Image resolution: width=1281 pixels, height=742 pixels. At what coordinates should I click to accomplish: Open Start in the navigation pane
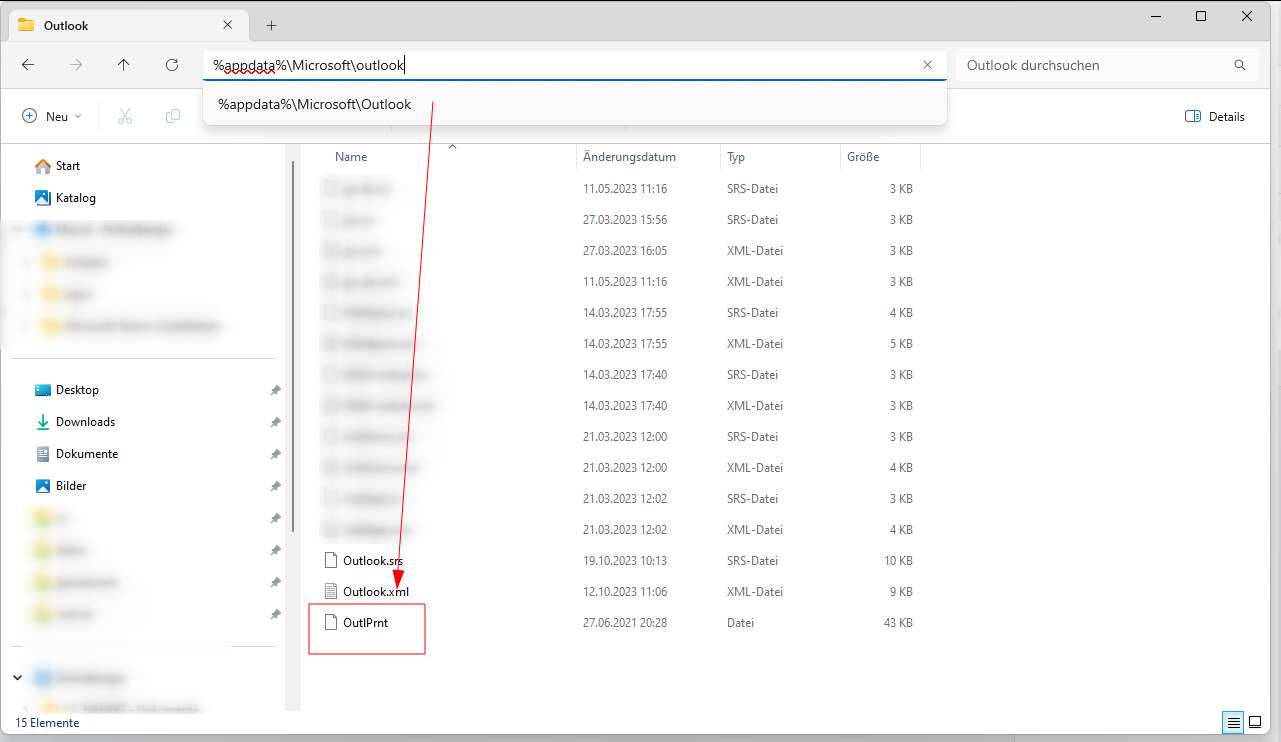click(x=57, y=166)
